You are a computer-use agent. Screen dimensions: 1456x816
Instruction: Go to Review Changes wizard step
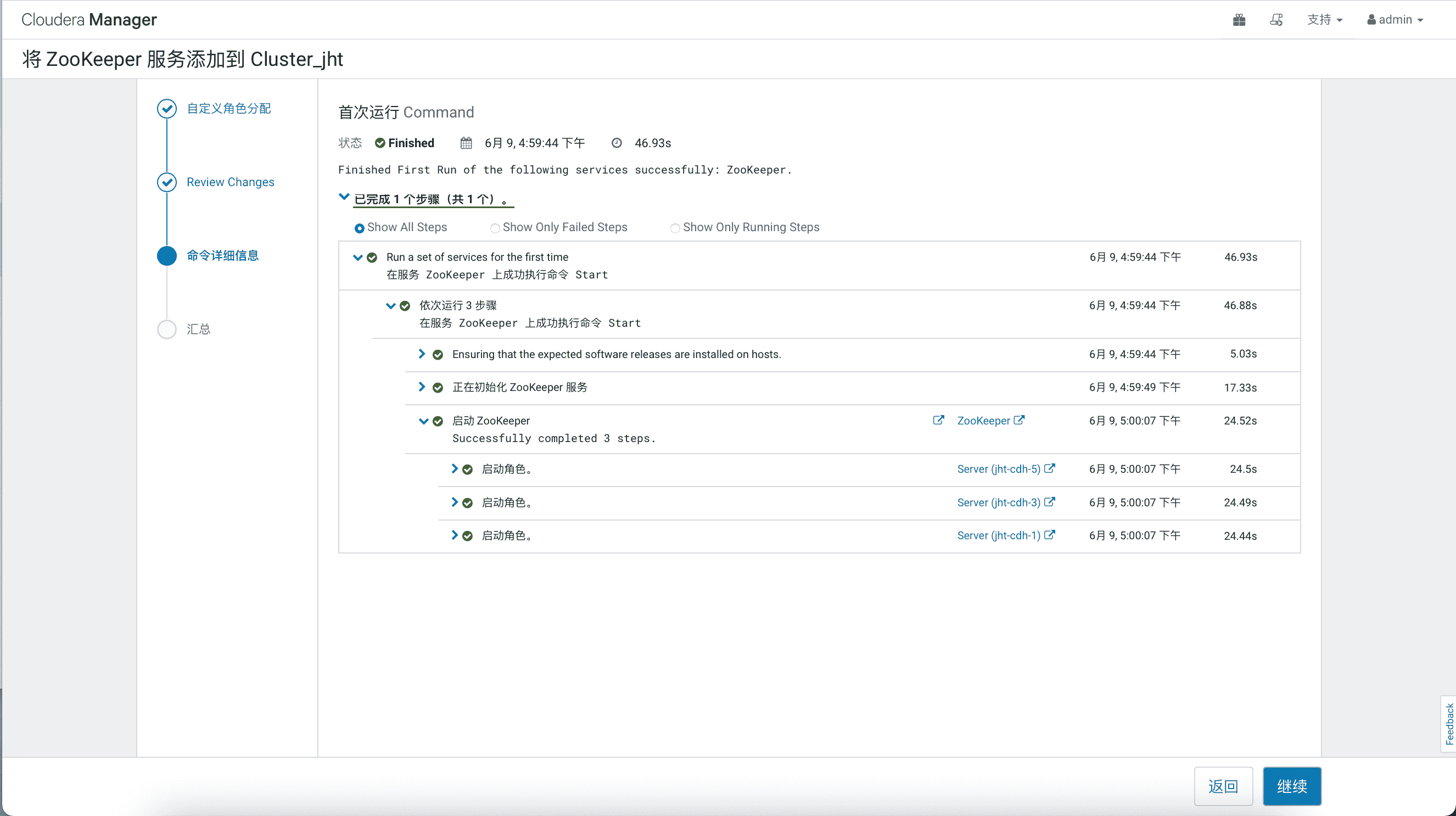231,182
